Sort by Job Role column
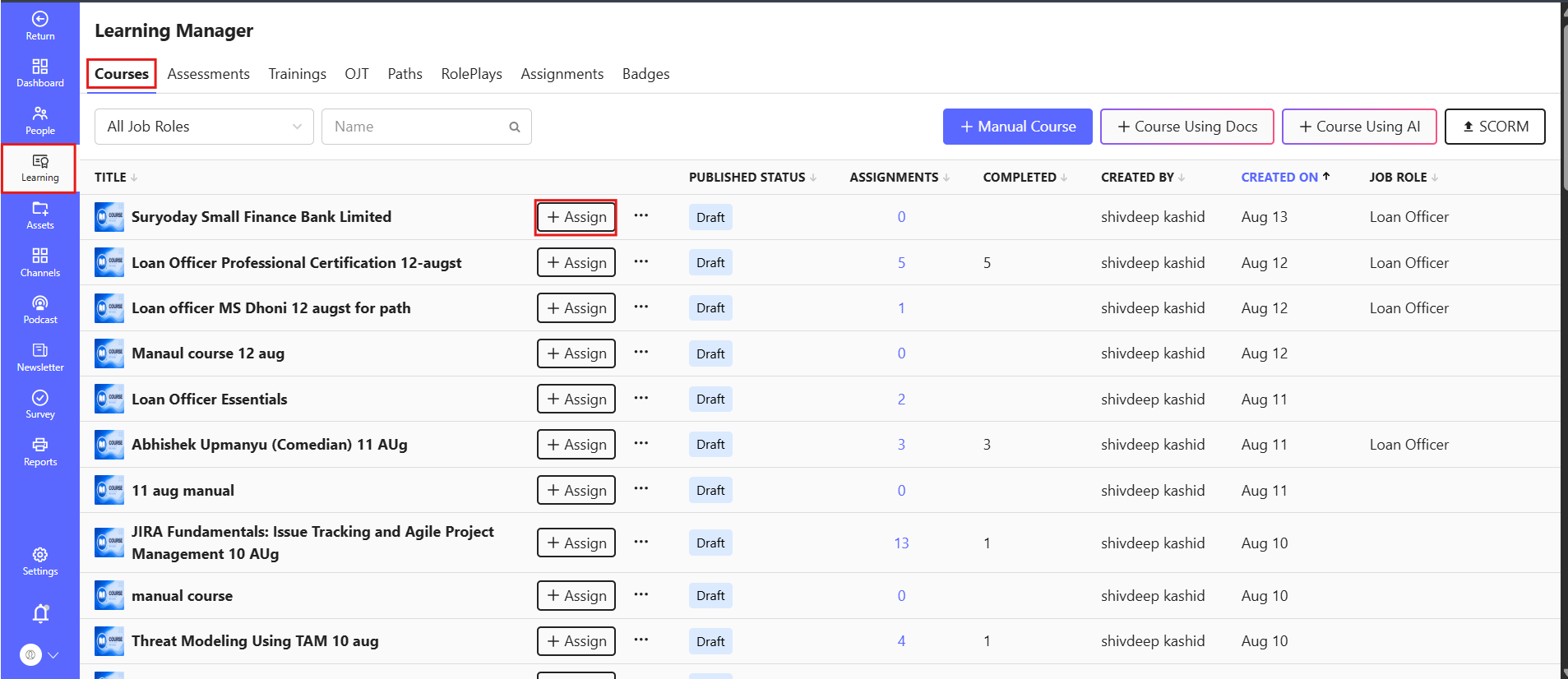The height and width of the screenshot is (679, 1568). click(1404, 178)
